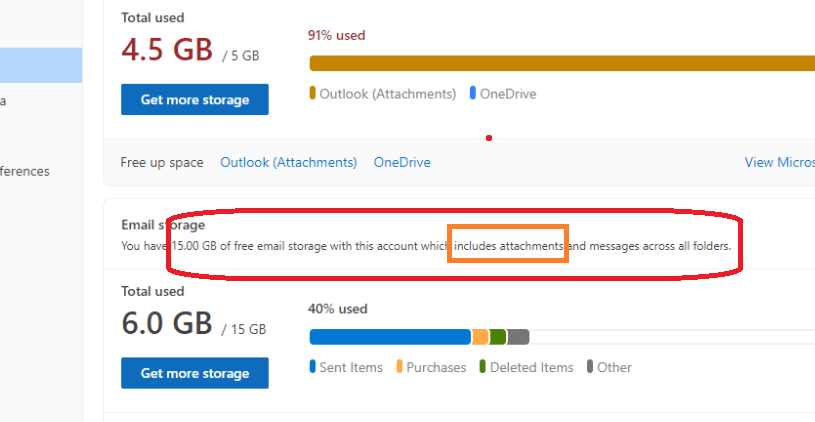Click the Sent Items legend entry
The width and height of the screenshot is (815, 422).
(x=346, y=367)
